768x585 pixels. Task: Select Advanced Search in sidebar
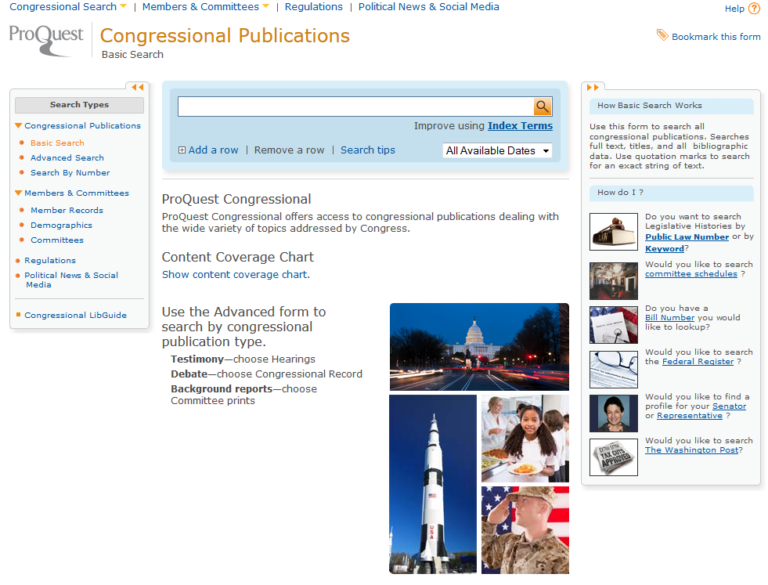click(x=67, y=158)
